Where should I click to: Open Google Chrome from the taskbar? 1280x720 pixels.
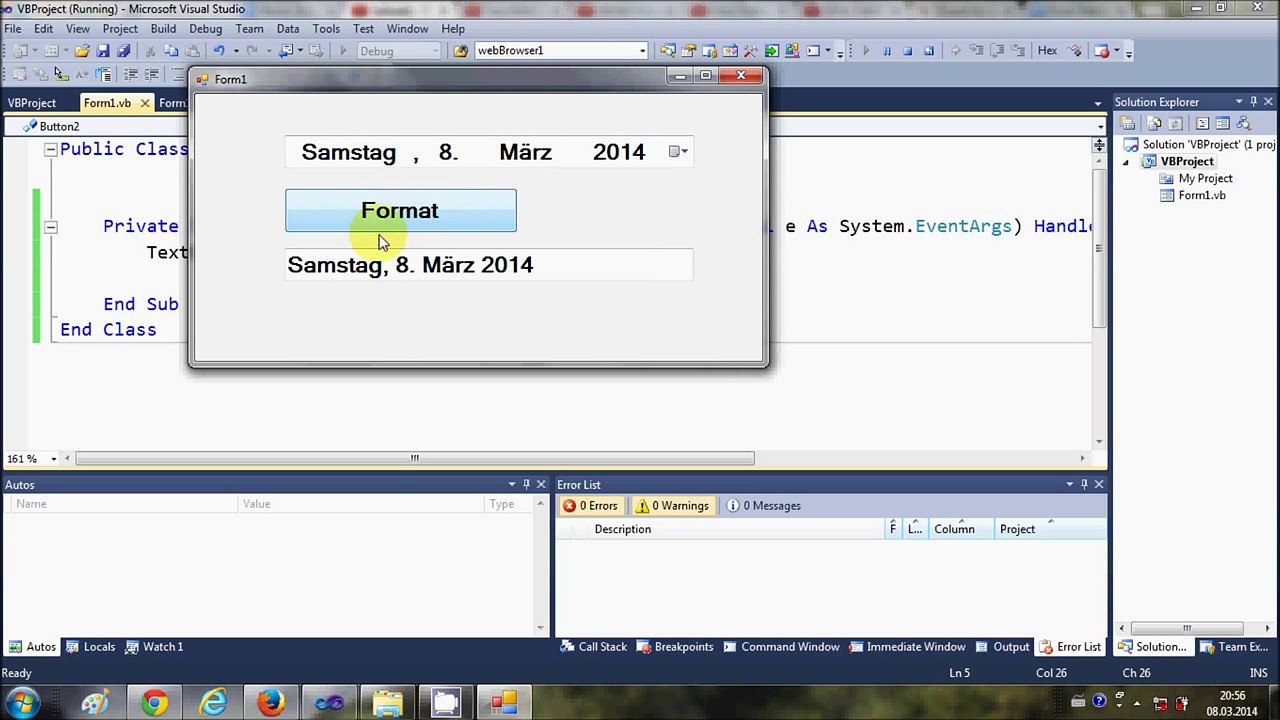pyautogui.click(x=155, y=703)
